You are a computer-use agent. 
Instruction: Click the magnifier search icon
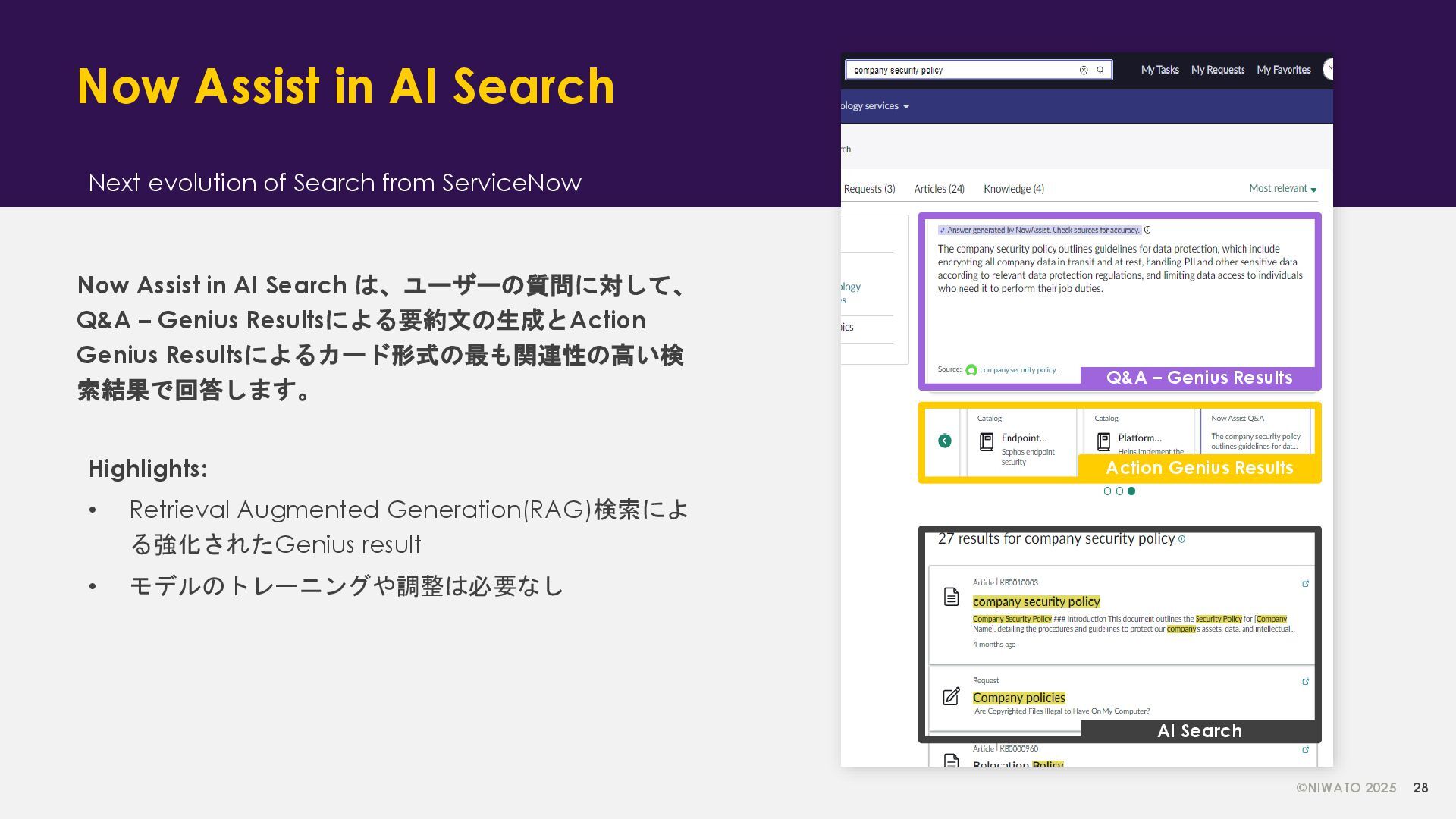point(1100,71)
